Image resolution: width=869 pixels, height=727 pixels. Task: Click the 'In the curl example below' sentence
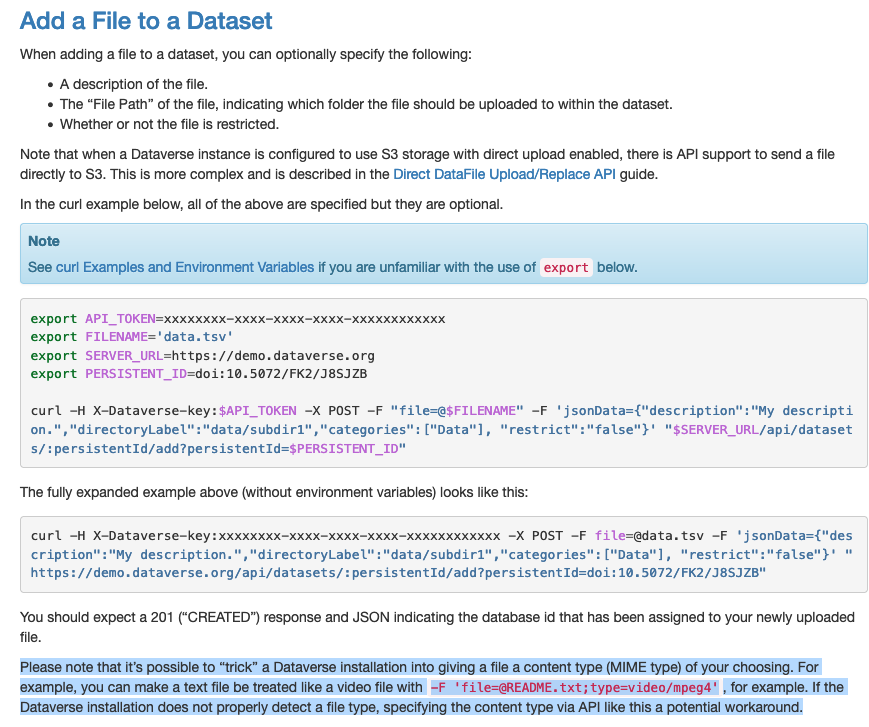[x=262, y=204]
